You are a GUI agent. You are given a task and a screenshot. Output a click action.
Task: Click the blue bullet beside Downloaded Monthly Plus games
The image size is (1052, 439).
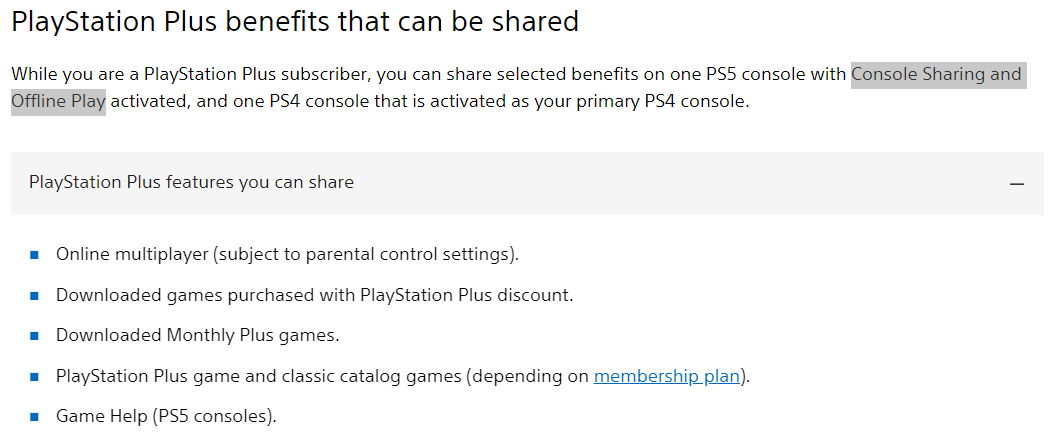click(34, 336)
